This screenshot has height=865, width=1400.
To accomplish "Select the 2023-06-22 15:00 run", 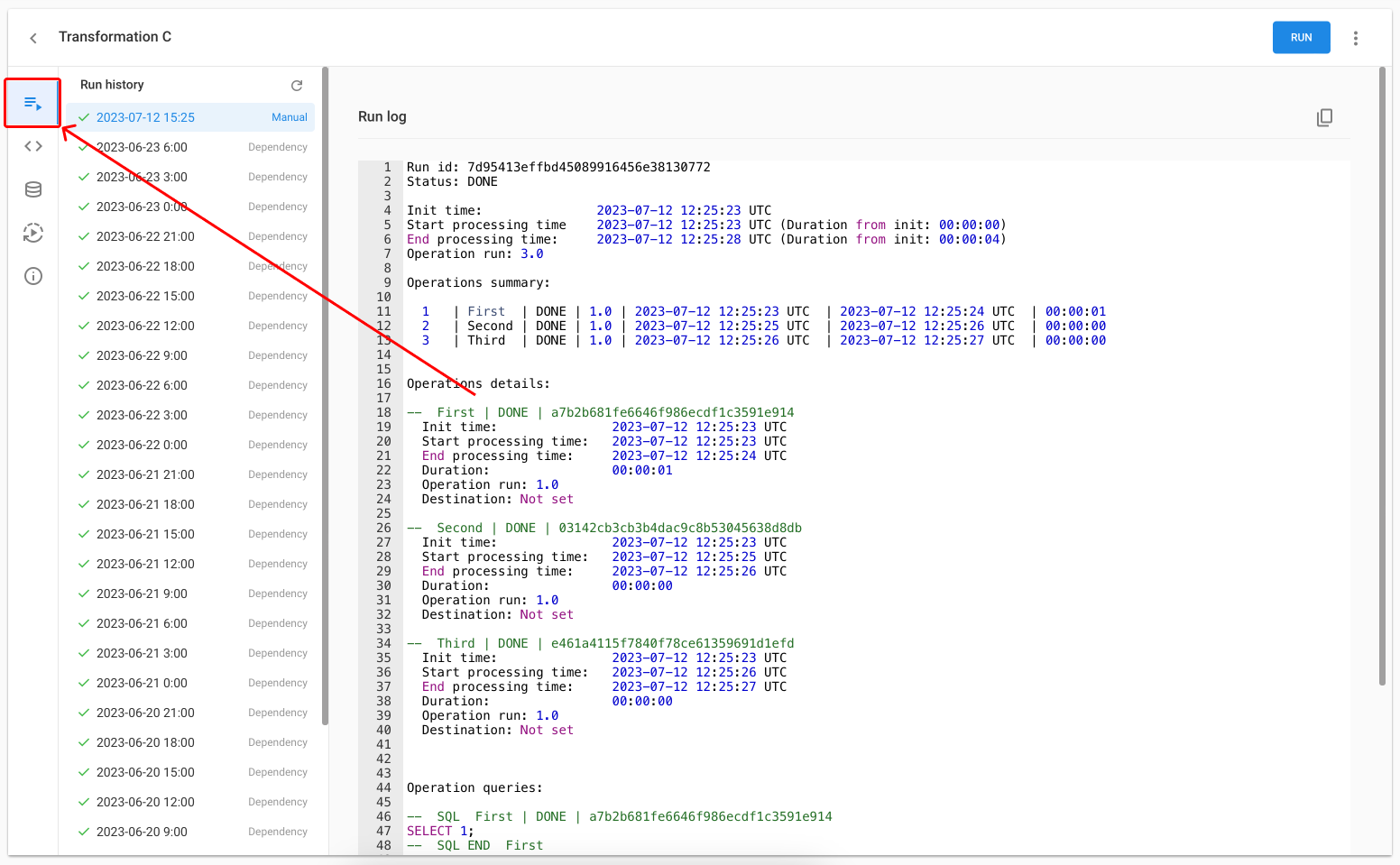I will 190,296.
